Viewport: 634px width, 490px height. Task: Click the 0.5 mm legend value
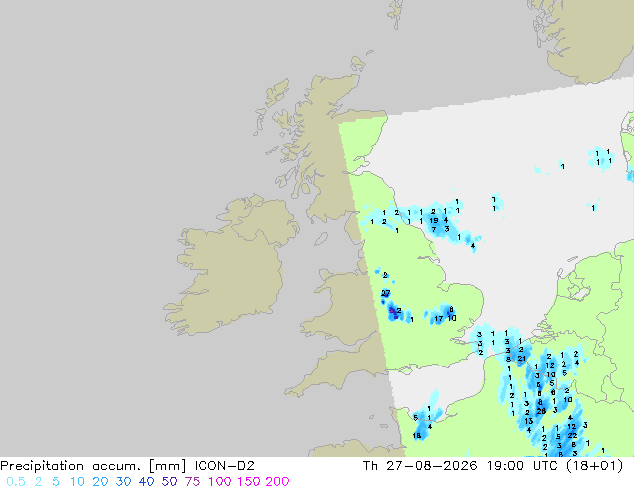point(16,482)
